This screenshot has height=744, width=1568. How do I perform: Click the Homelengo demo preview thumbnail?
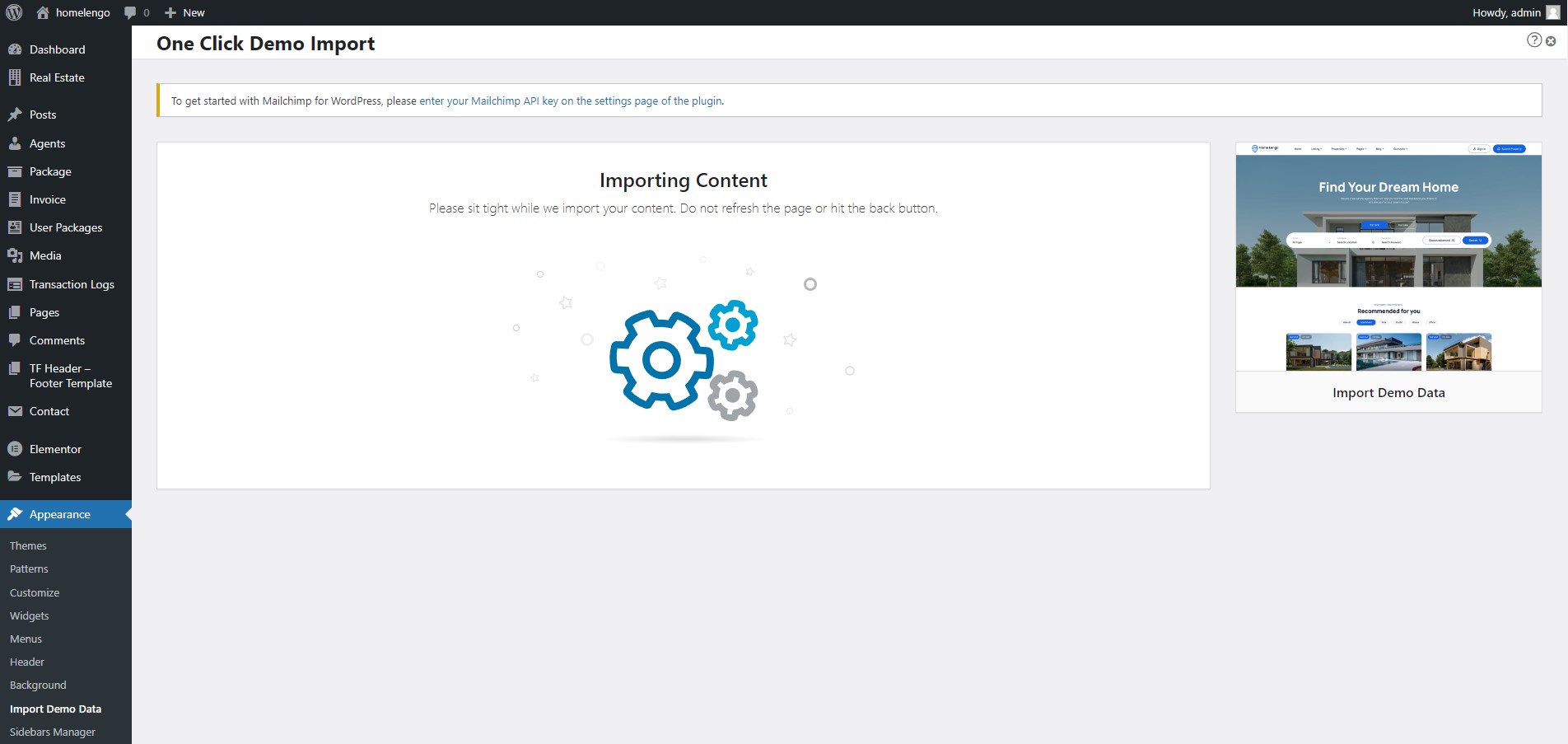point(1388,256)
